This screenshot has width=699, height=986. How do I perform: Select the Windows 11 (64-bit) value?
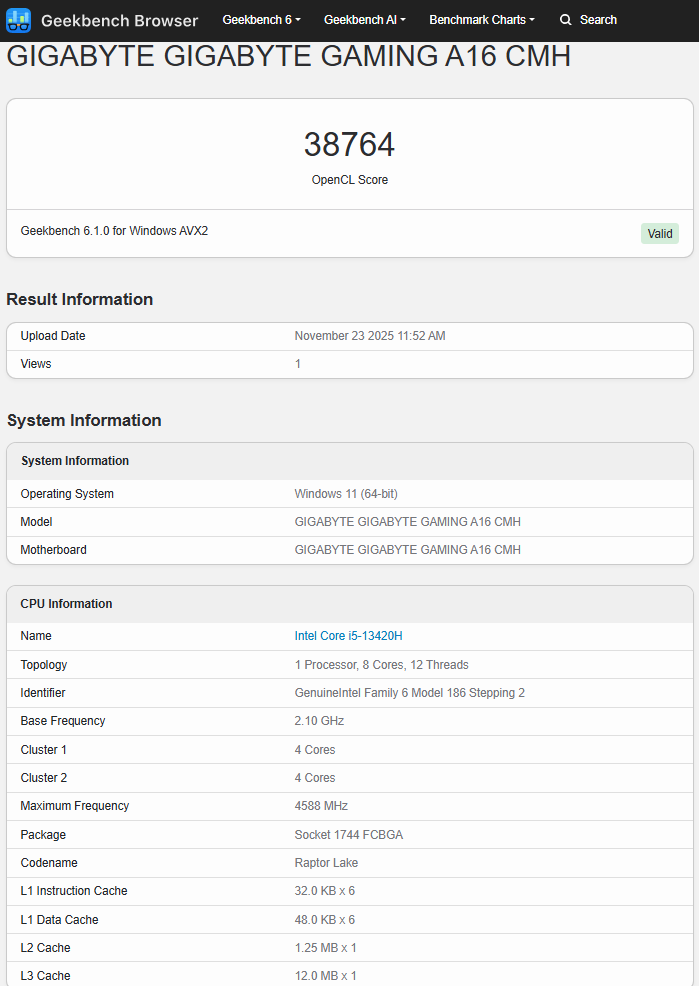click(x=346, y=494)
